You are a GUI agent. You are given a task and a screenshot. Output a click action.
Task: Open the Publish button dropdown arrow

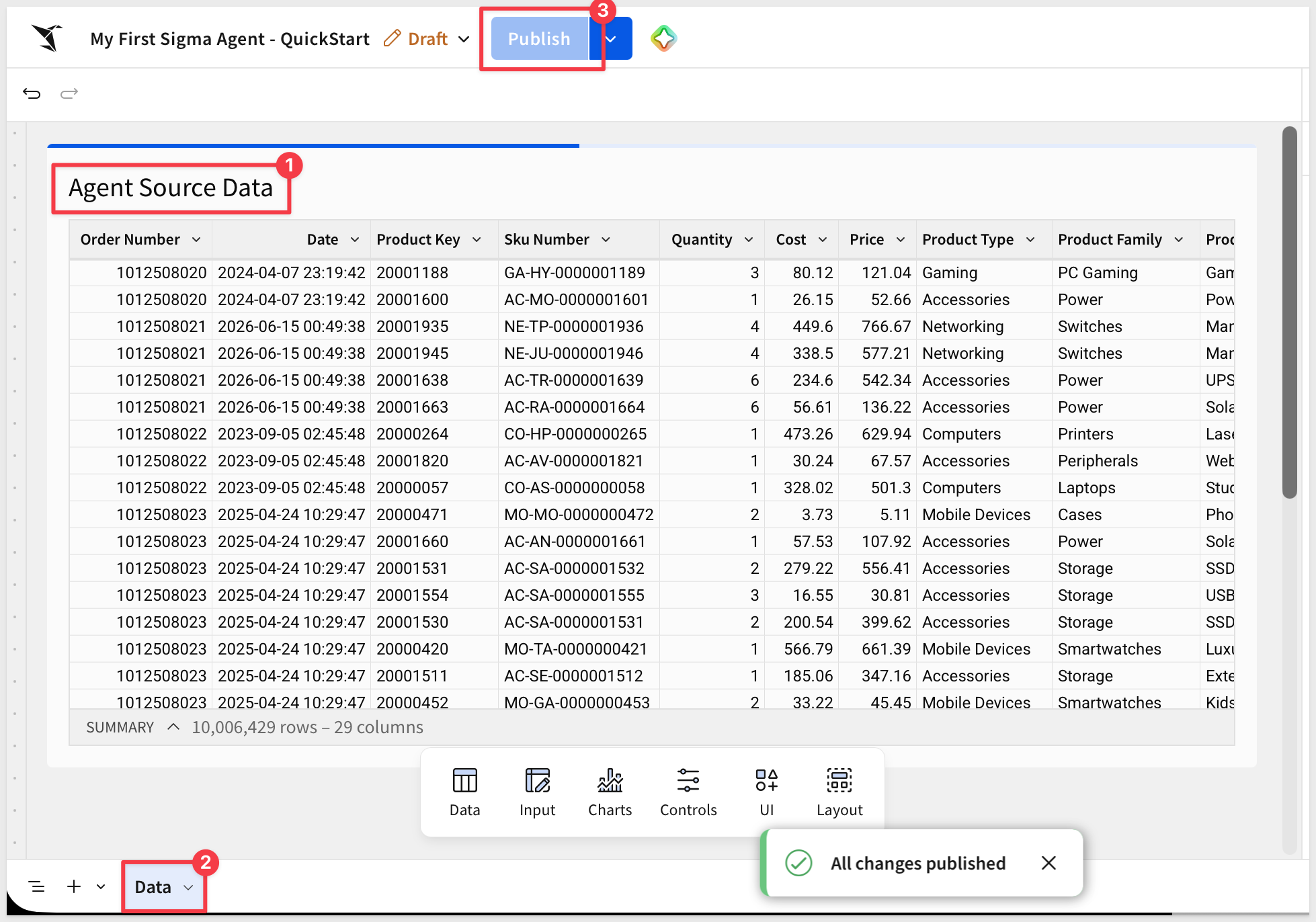pyautogui.click(x=611, y=39)
